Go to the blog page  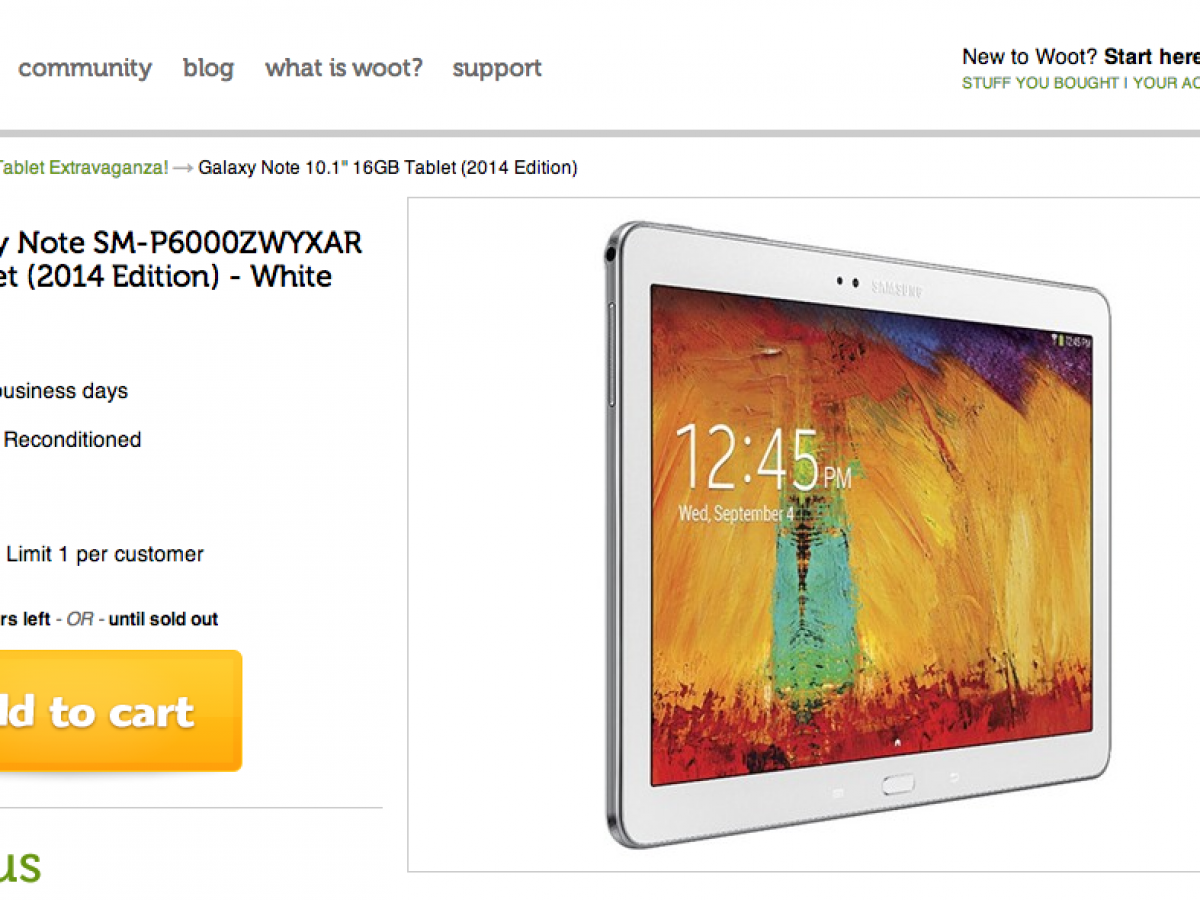(x=208, y=68)
